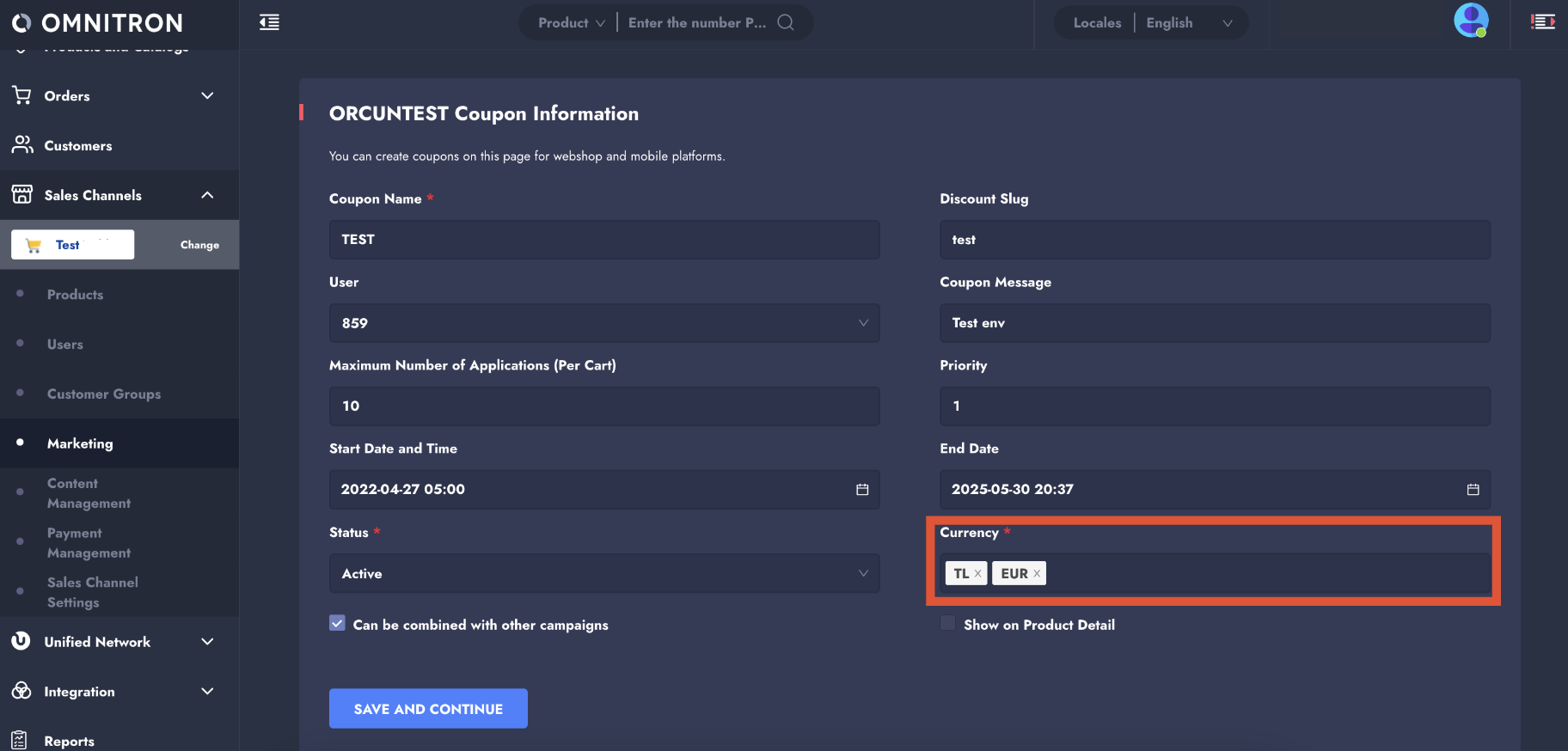Open the User dropdown showing 859

click(603, 323)
